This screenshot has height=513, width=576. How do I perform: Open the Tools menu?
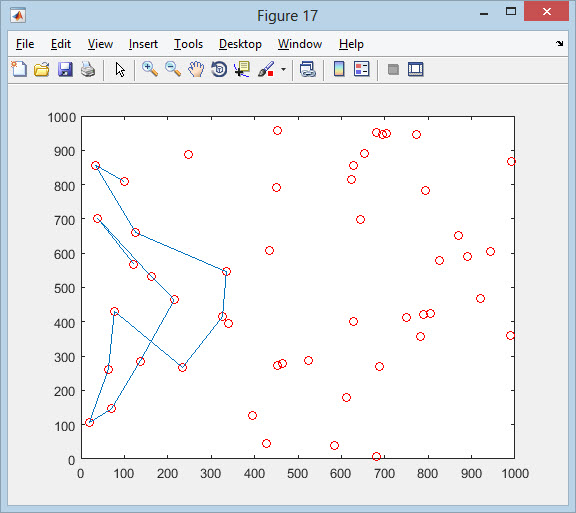coord(188,44)
